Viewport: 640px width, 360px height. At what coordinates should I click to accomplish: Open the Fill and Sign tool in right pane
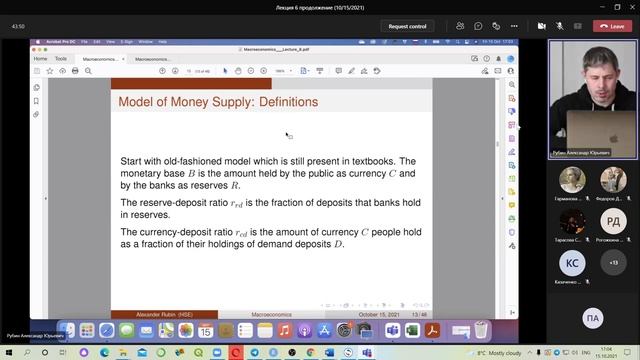512,152
